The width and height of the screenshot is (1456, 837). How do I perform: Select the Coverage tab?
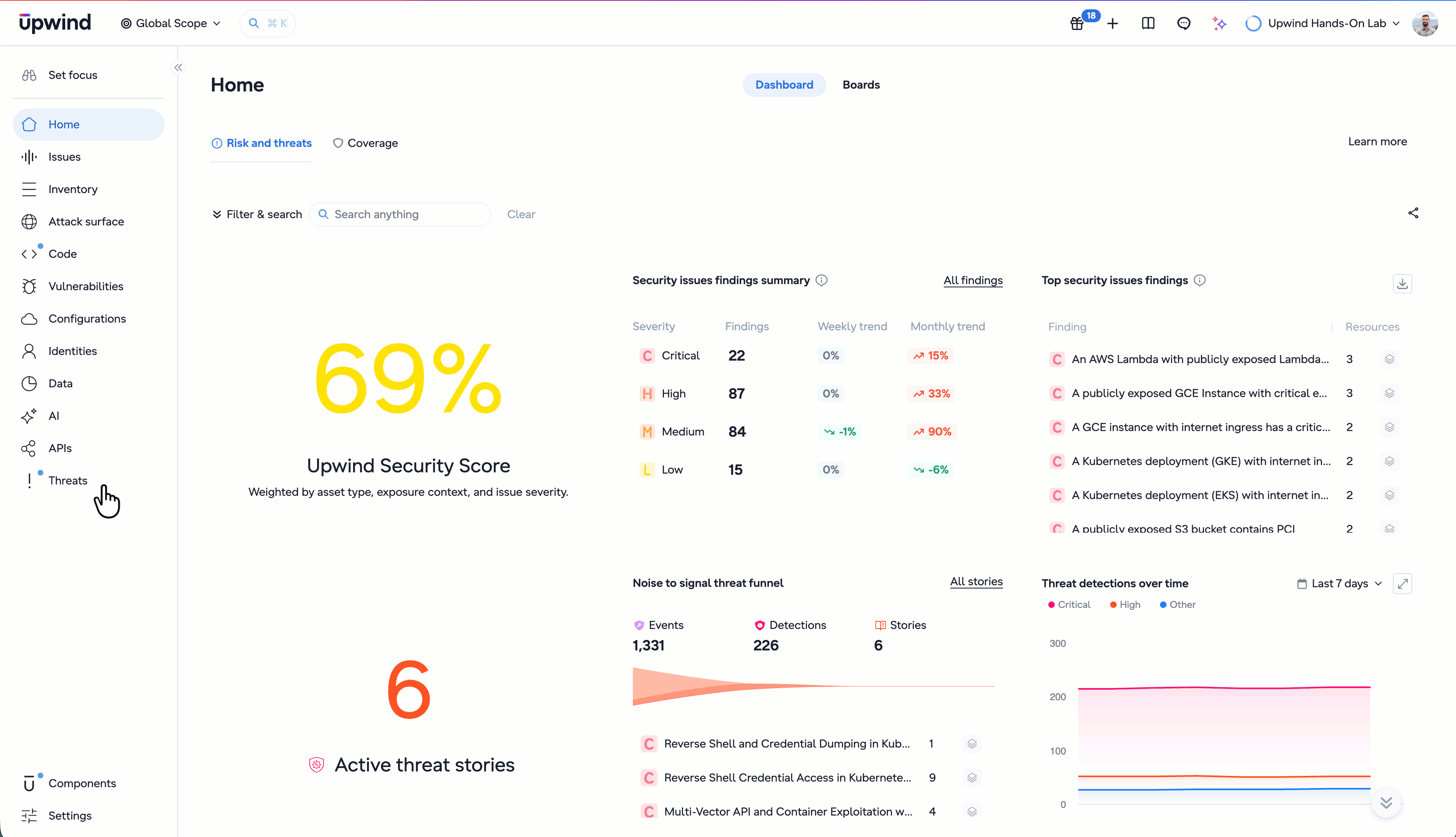[365, 144]
